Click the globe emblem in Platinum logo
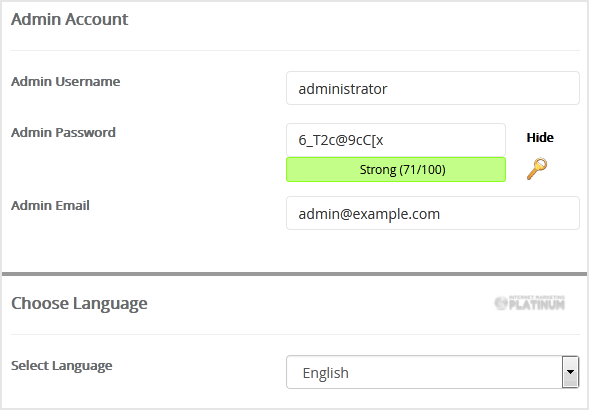The width and height of the screenshot is (589, 410). pyautogui.click(x=501, y=303)
